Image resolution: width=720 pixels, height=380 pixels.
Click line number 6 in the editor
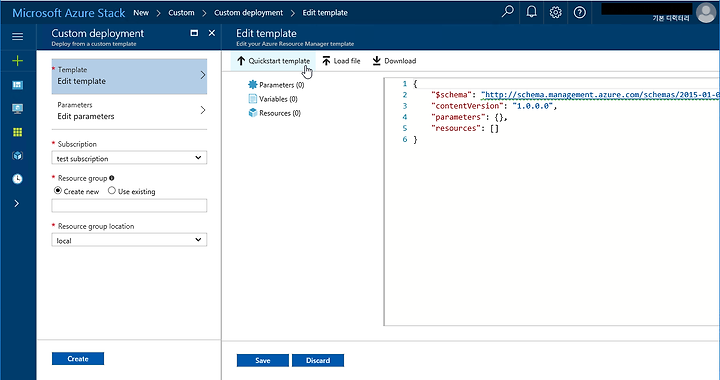click(x=405, y=139)
